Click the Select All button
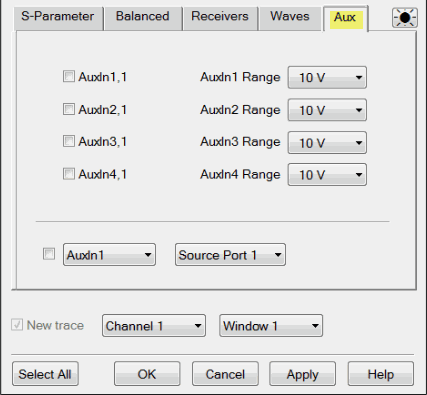The image size is (427, 395). [x=45, y=374]
